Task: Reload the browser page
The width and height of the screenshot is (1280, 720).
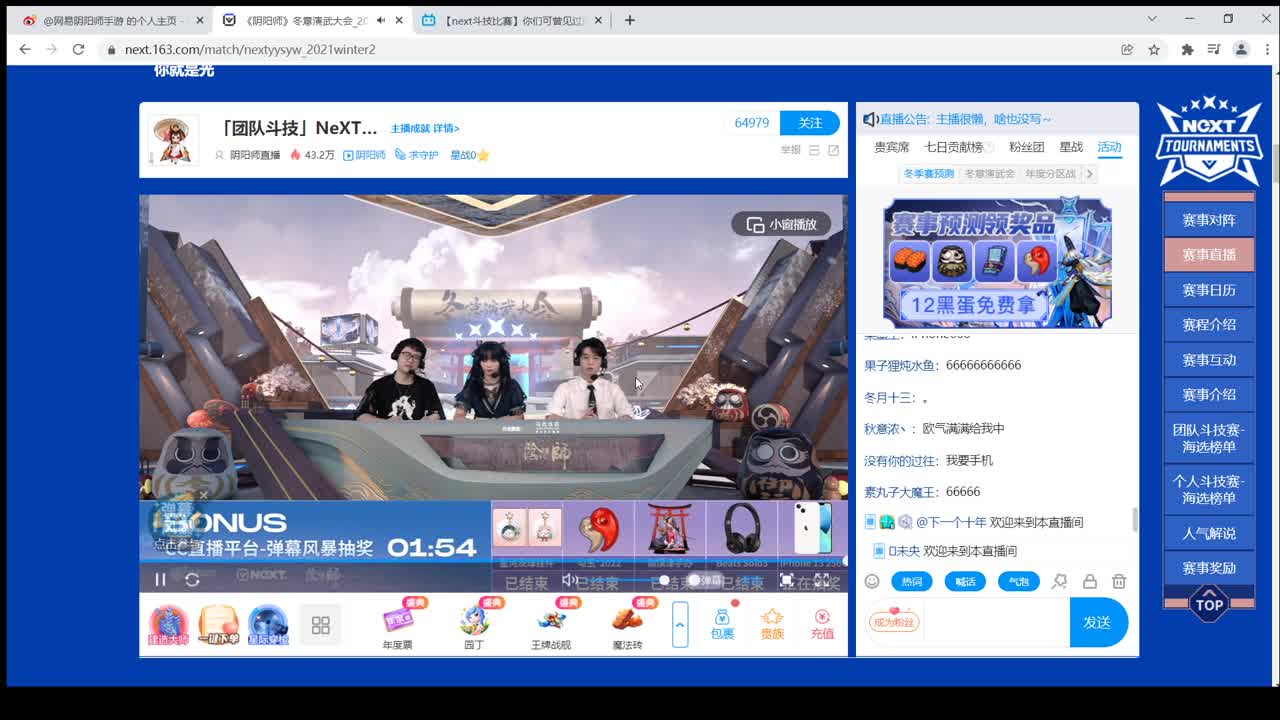Action: [78, 49]
